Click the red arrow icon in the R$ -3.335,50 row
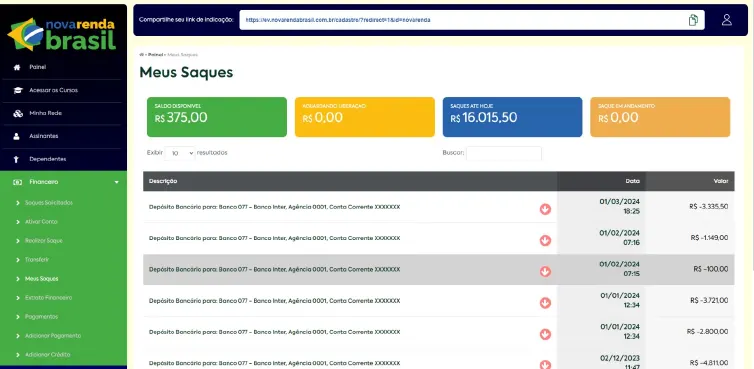The image size is (754, 369). coord(545,209)
